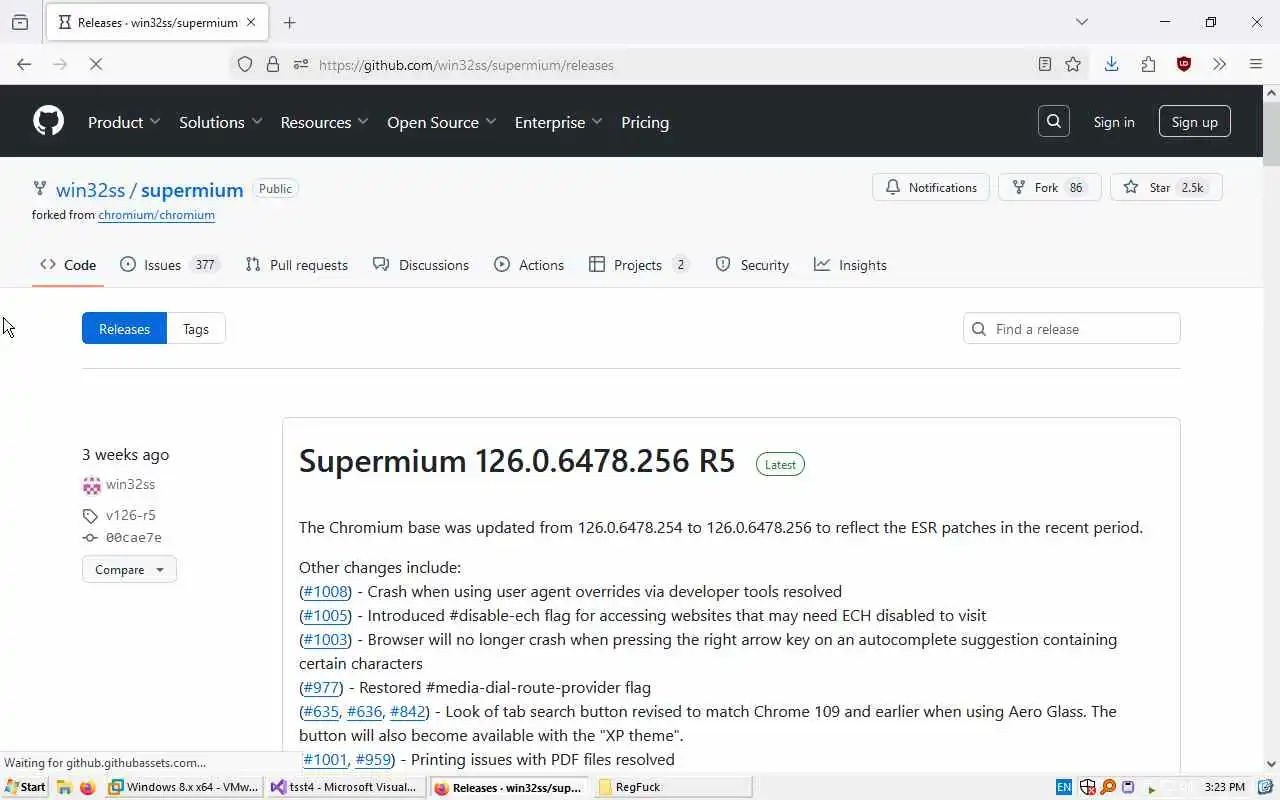Close the Releases browser tab
The height and width of the screenshot is (800, 1280).
pos(251,22)
